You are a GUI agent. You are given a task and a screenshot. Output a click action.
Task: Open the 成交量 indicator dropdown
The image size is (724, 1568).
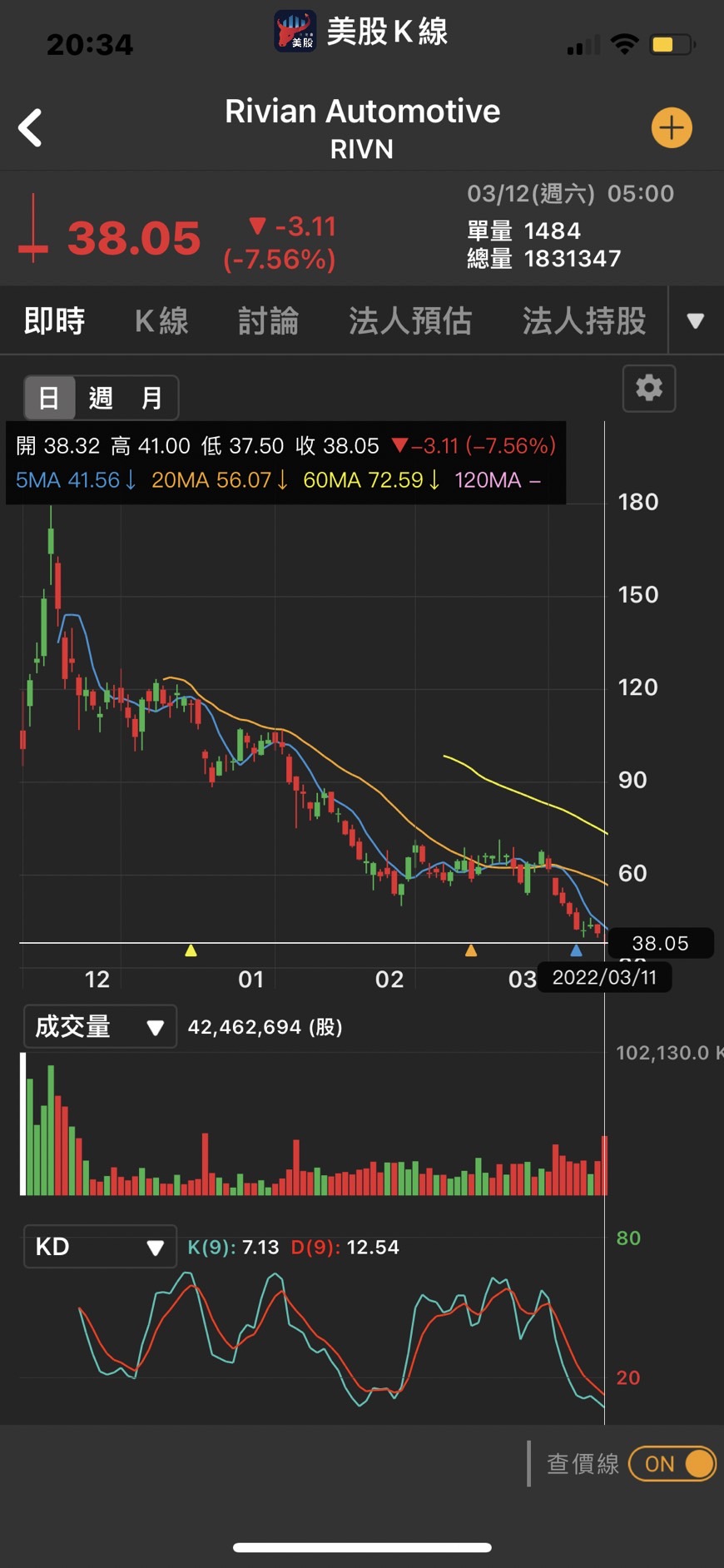click(x=100, y=1027)
